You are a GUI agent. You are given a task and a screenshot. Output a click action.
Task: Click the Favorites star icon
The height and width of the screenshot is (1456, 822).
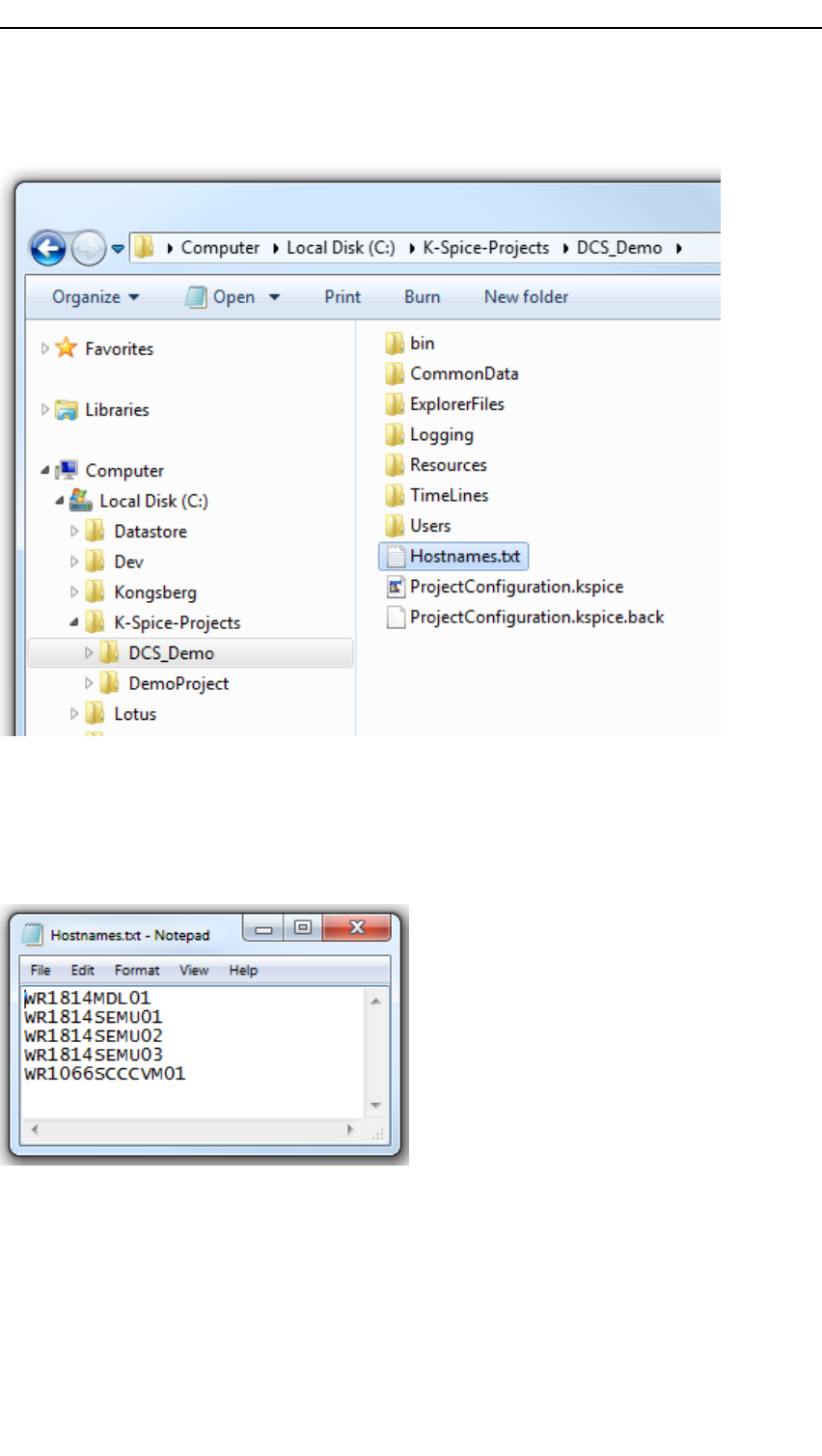coord(67,347)
